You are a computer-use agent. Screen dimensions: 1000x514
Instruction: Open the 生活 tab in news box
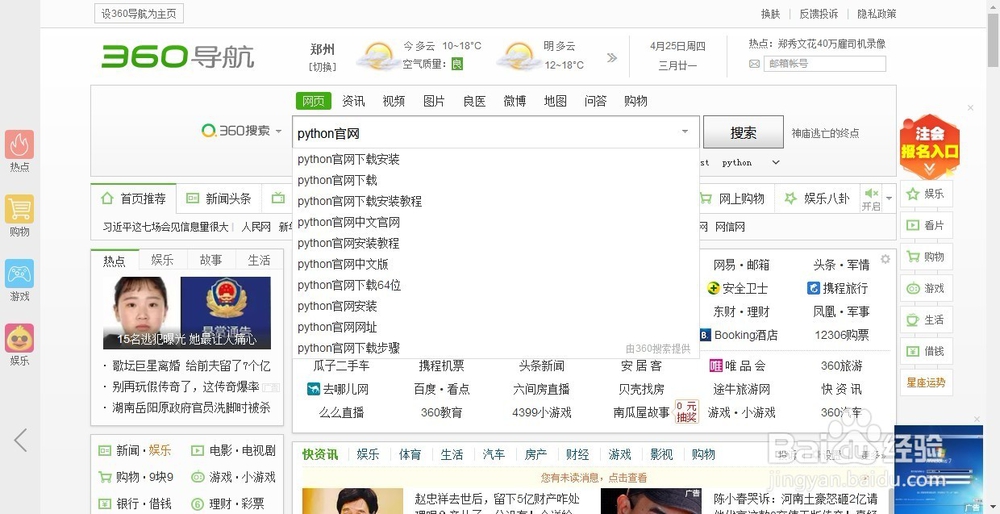[x=259, y=260]
